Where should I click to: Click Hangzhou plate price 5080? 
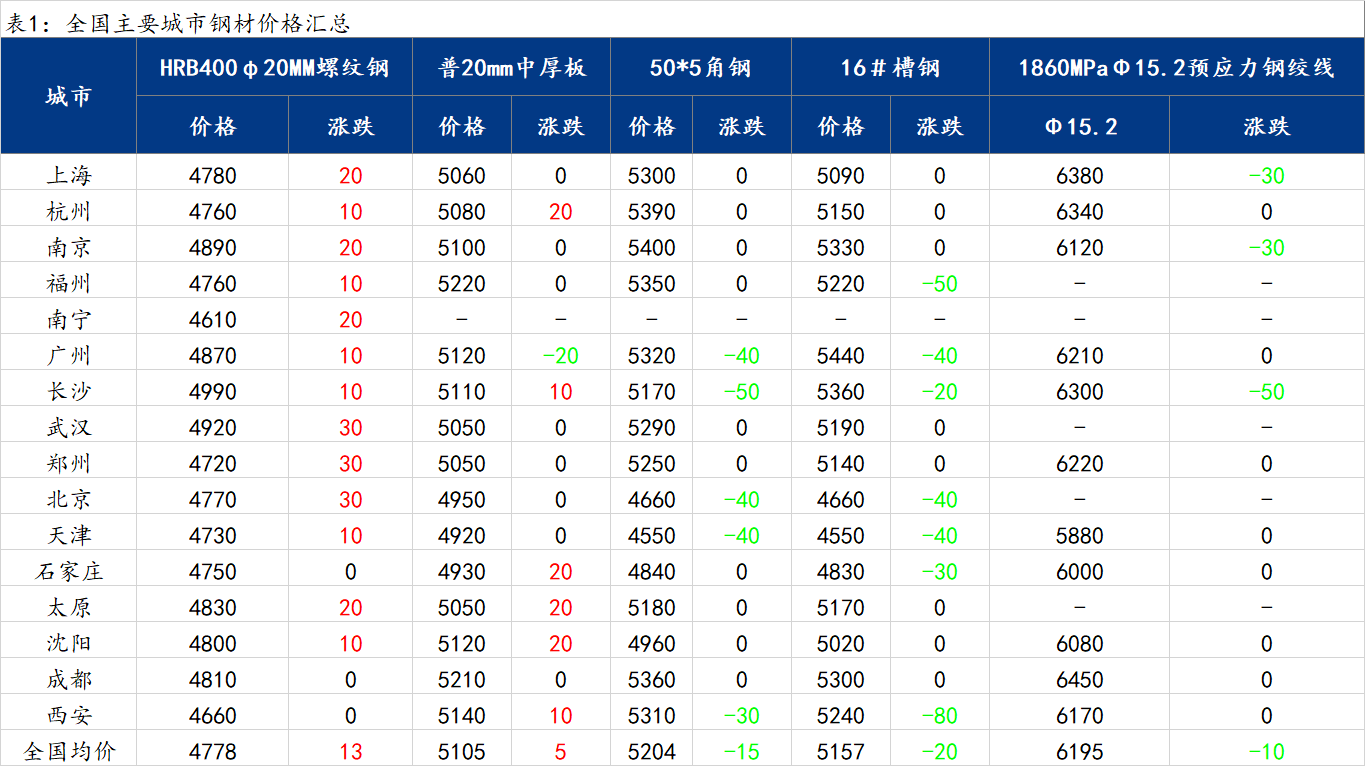pyautogui.click(x=461, y=212)
